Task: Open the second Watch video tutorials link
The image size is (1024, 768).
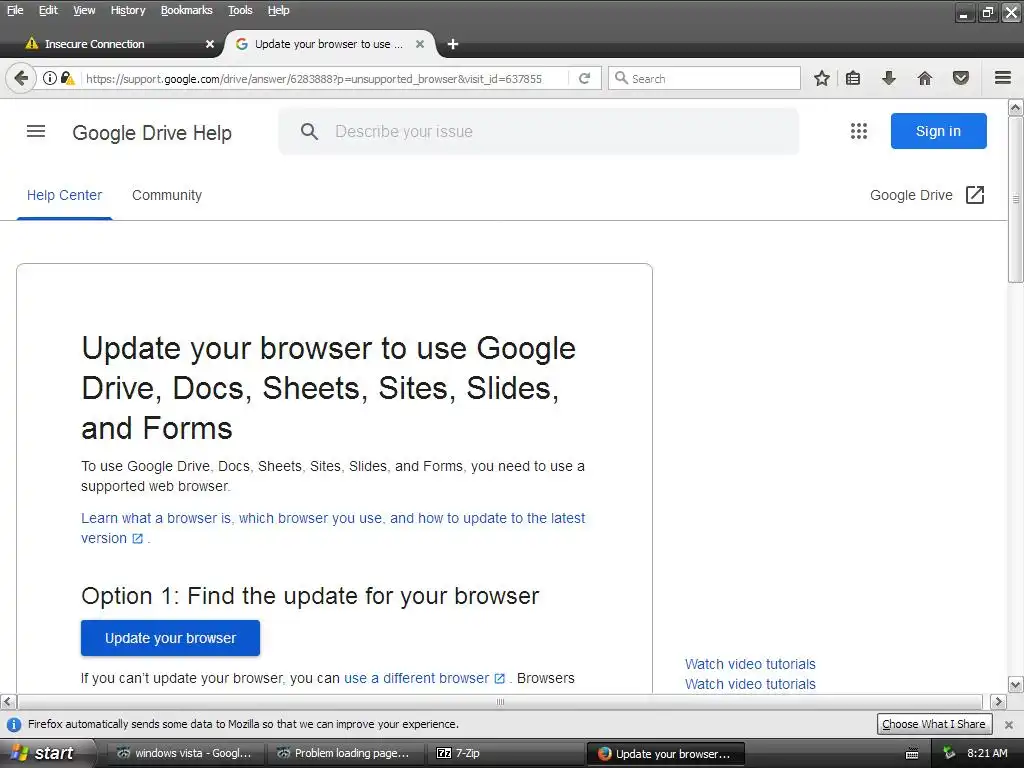Action: click(x=750, y=684)
